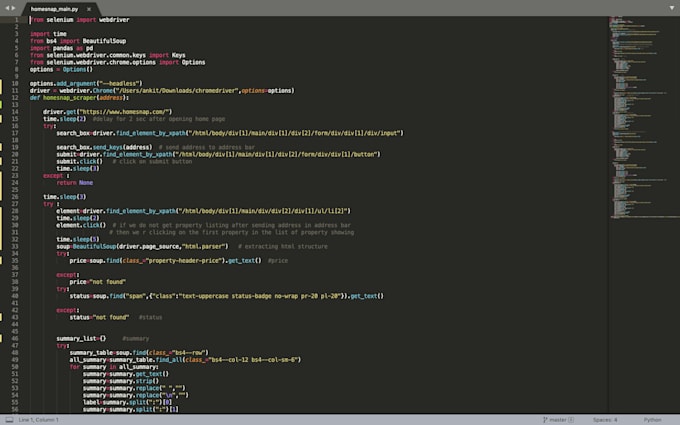
Task: Click the 'return None' line
Action: tap(75, 183)
